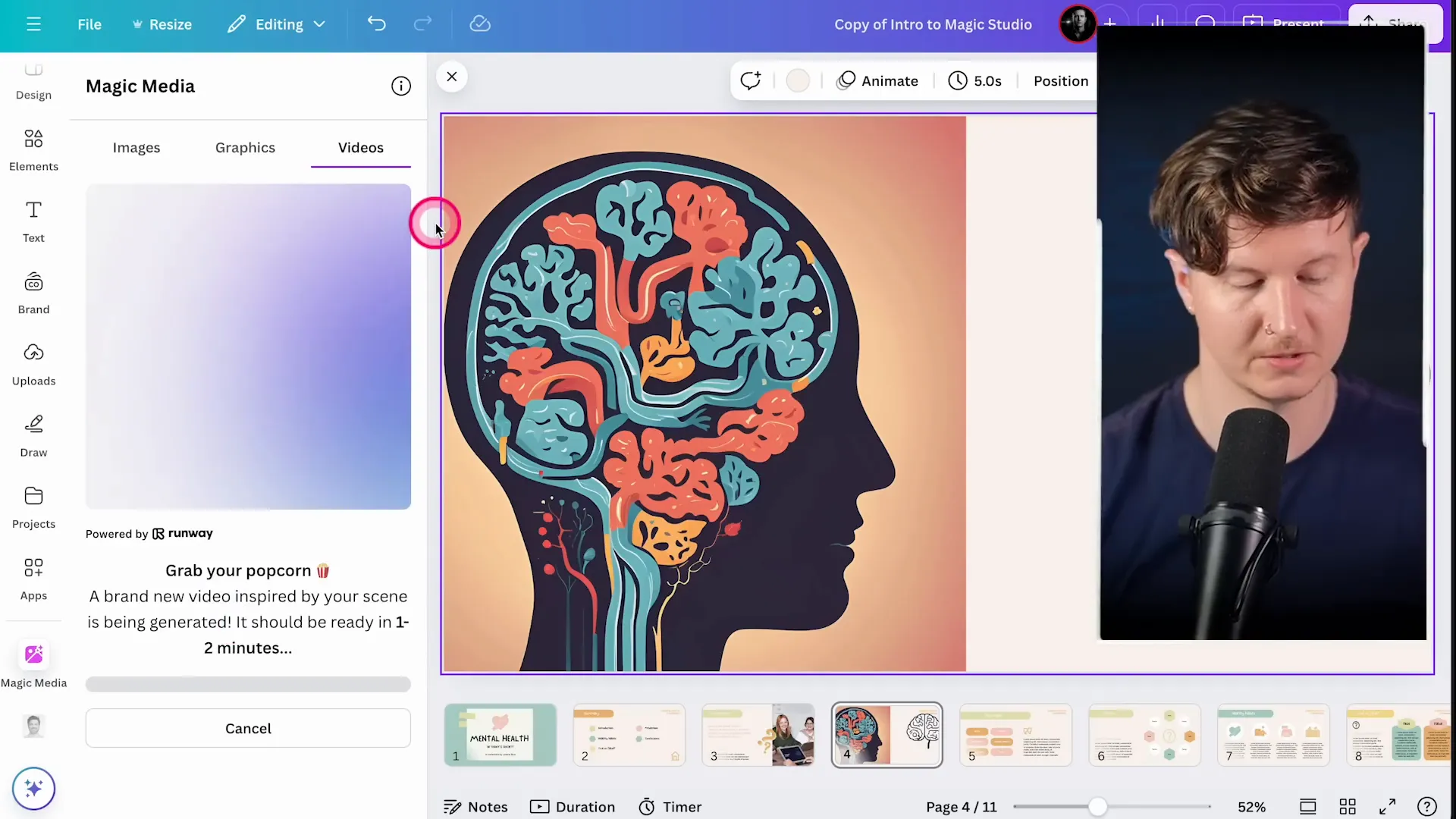Open the hamburger main menu
This screenshot has height=819, width=1456.
pyautogui.click(x=33, y=24)
